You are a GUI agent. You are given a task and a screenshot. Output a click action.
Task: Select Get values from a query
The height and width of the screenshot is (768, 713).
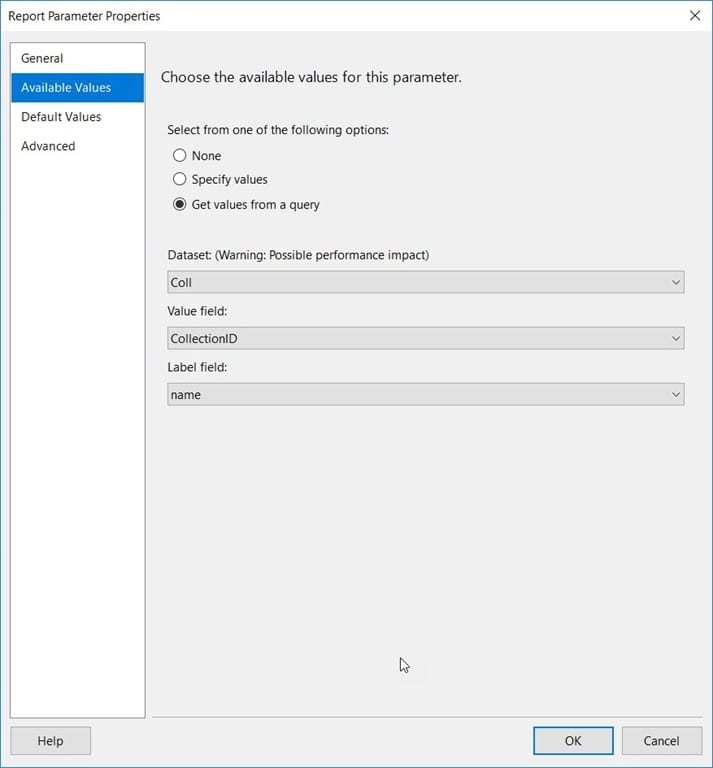(180, 204)
